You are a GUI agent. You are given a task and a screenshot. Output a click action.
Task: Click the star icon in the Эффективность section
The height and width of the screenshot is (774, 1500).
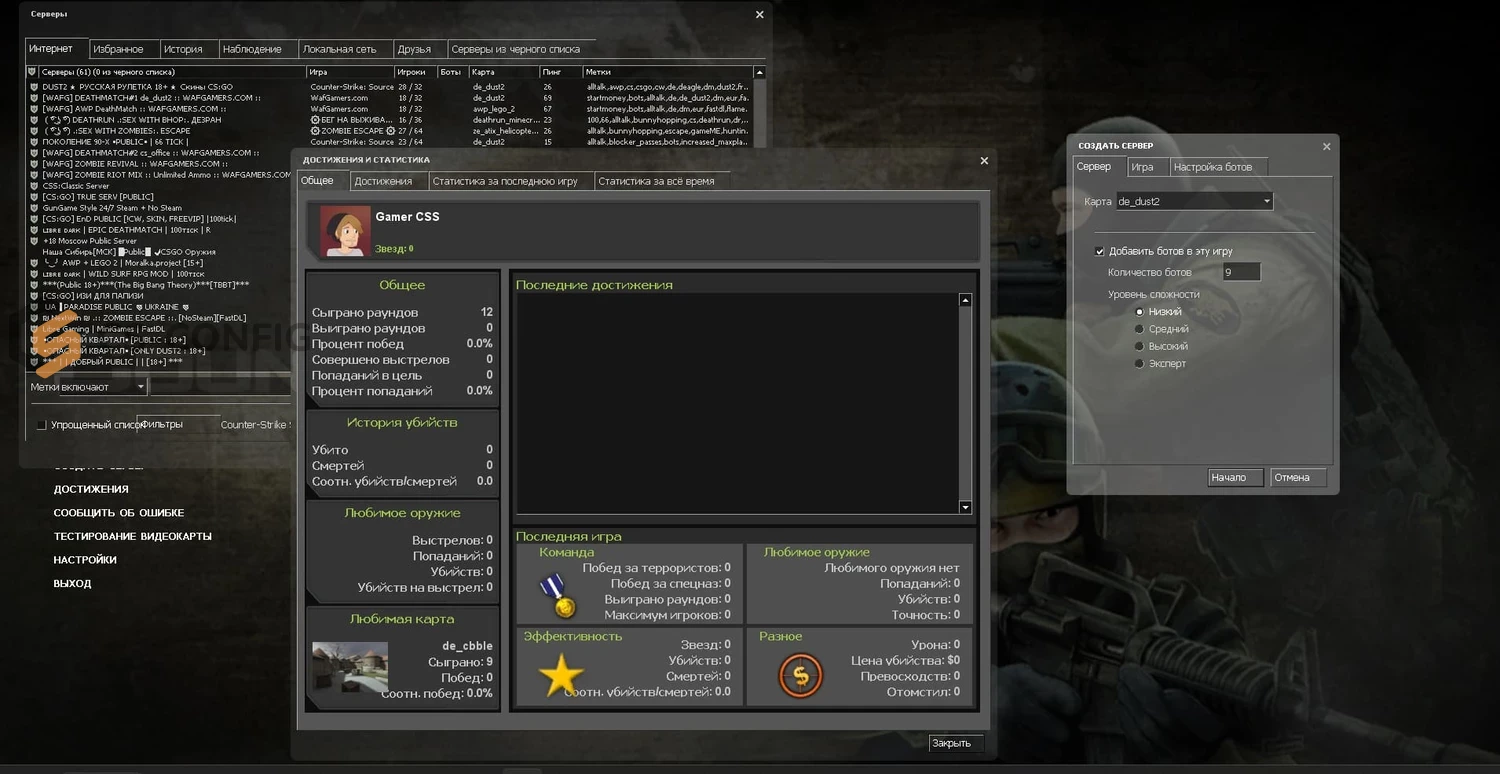pyautogui.click(x=560, y=675)
